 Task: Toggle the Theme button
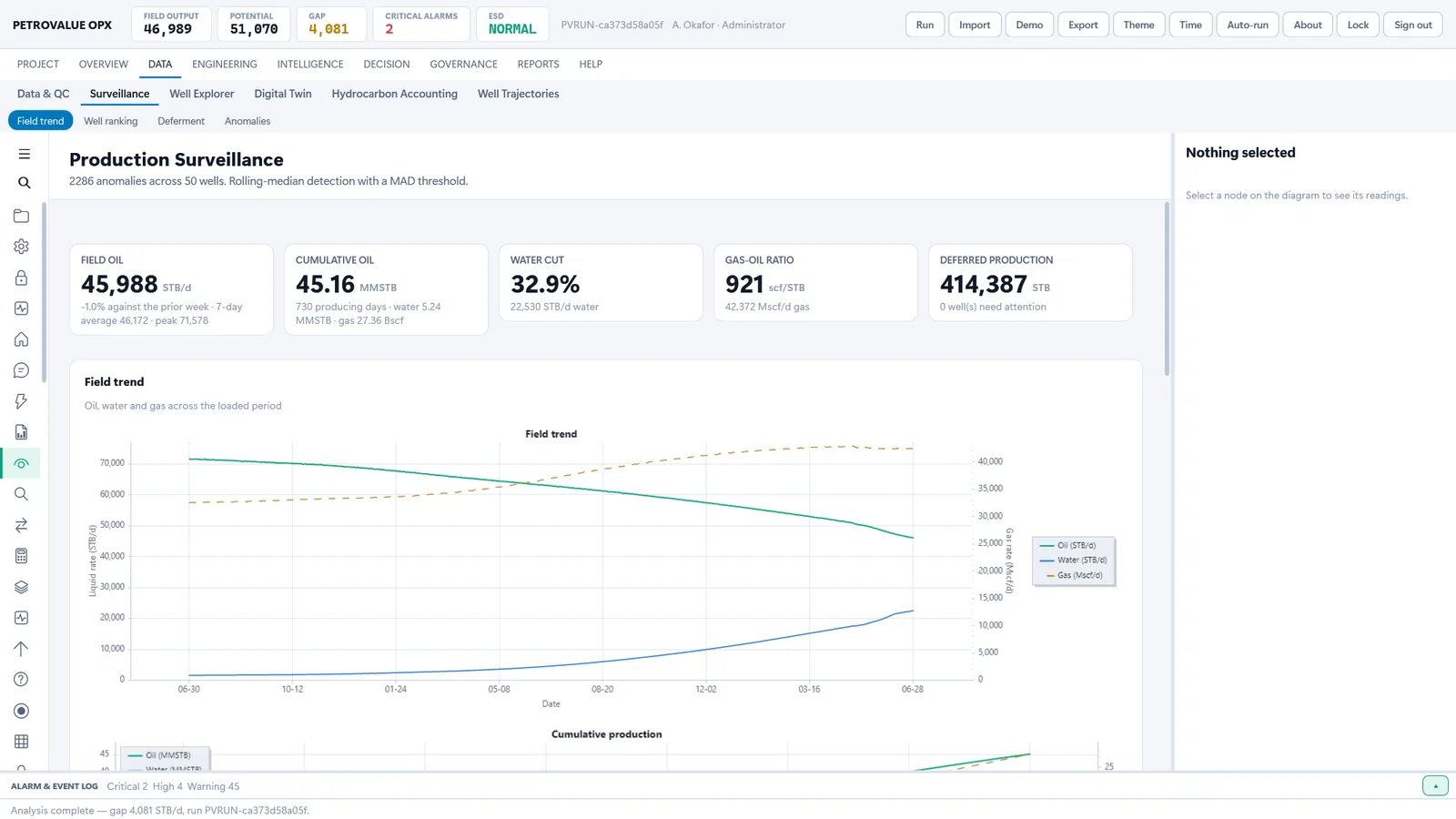click(1138, 25)
